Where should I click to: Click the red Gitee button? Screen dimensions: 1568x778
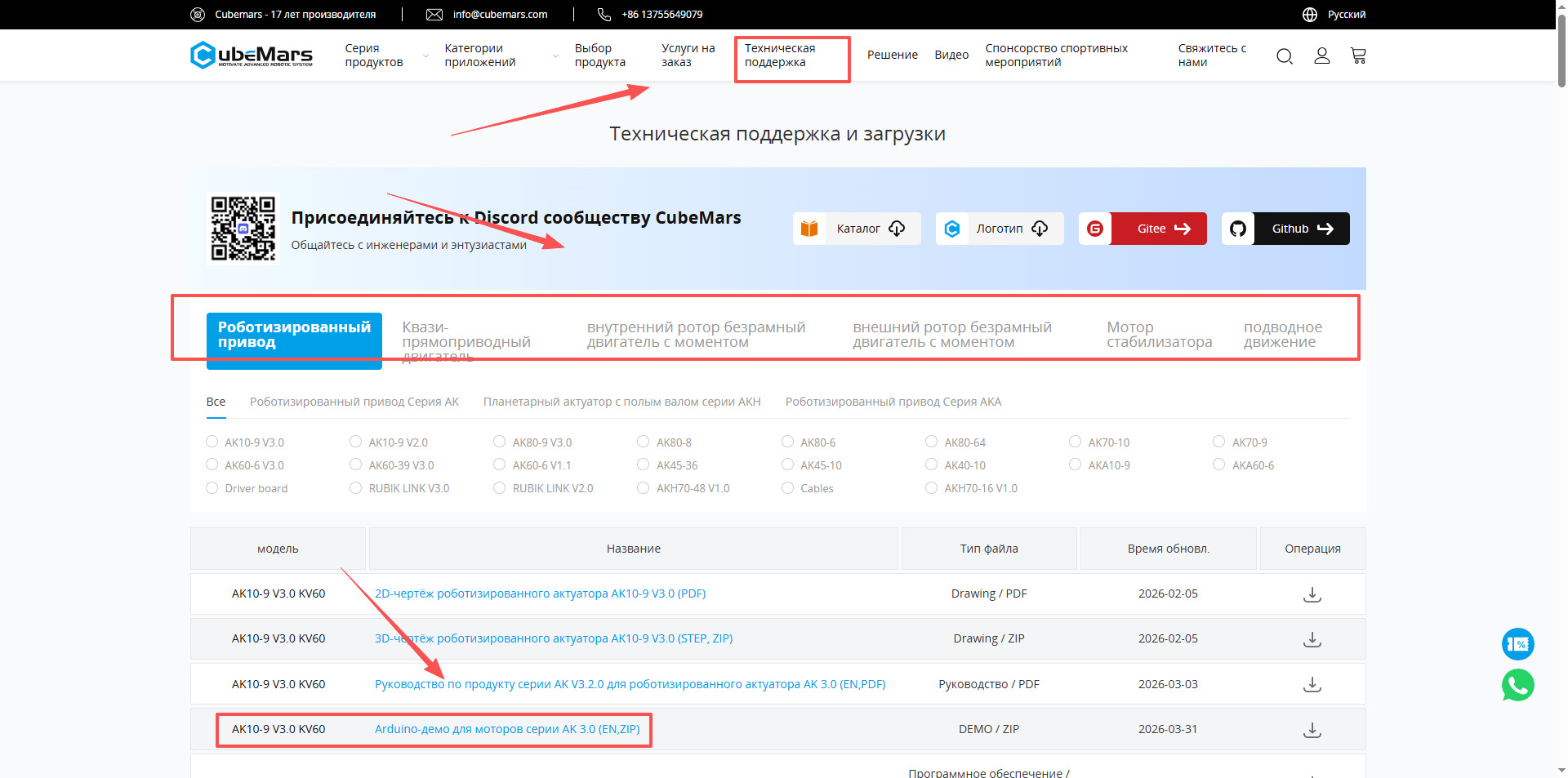click(x=1143, y=229)
